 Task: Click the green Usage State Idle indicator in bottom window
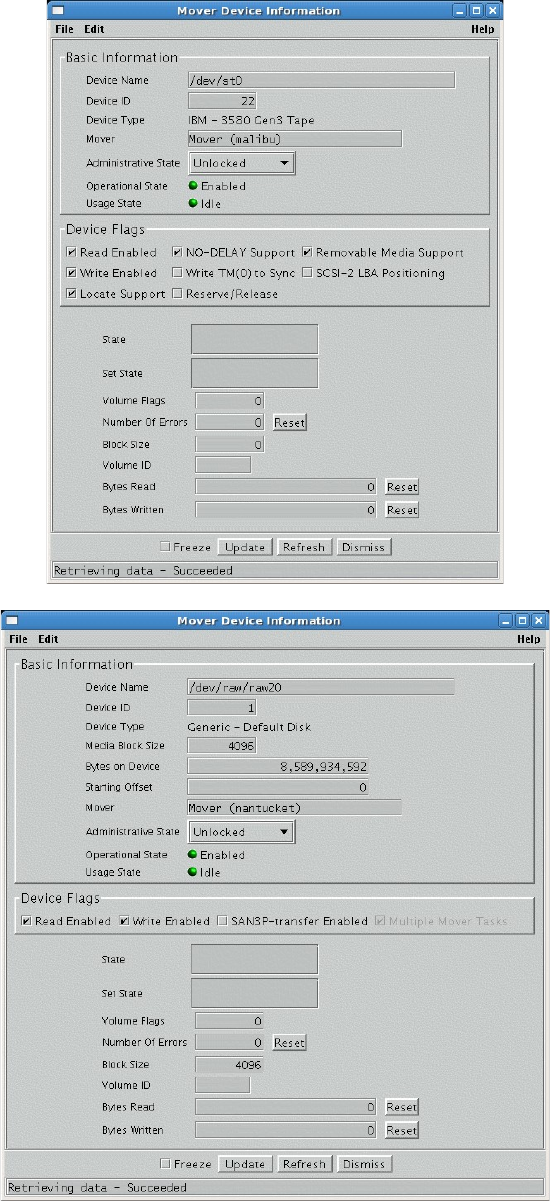[x=193, y=872]
